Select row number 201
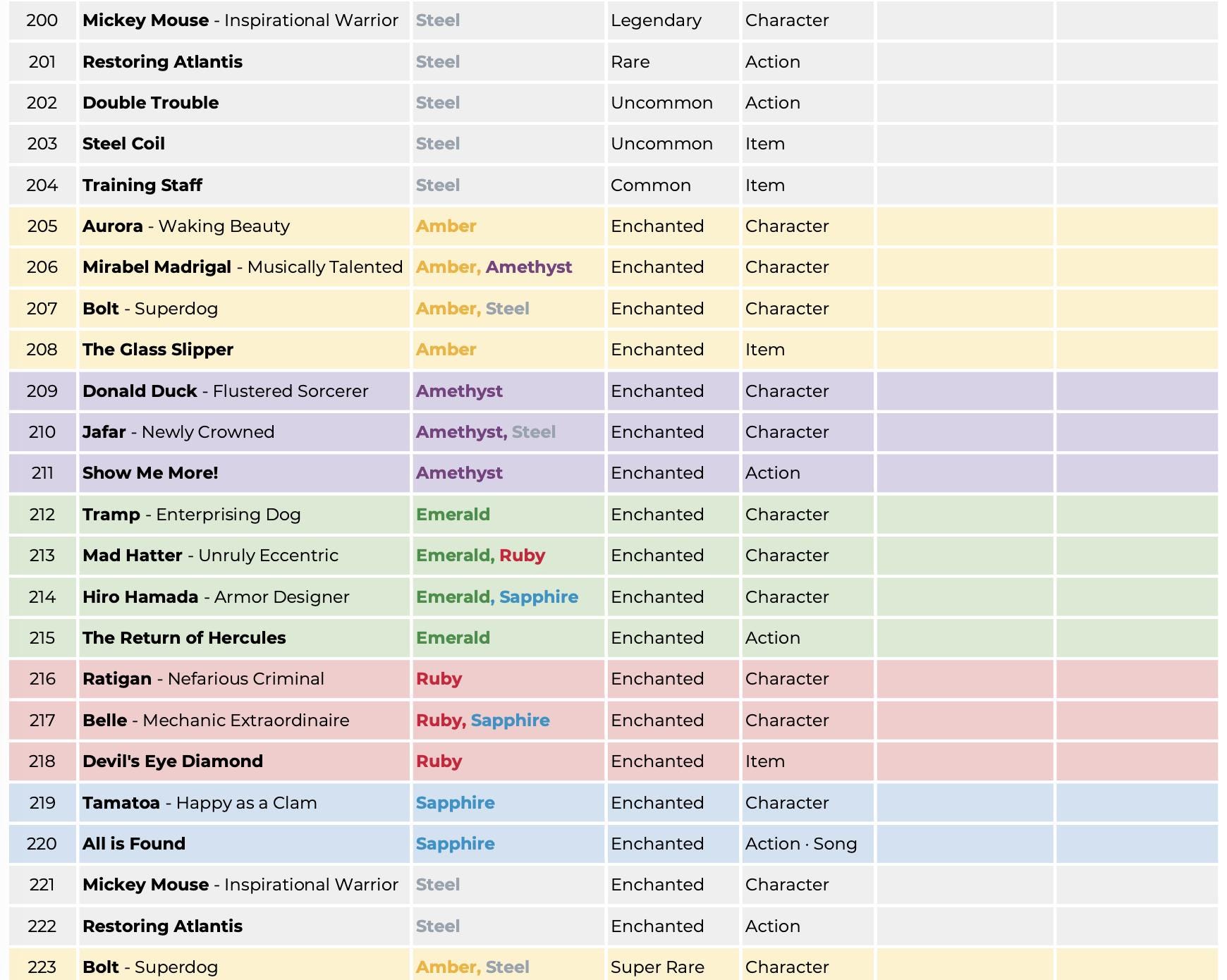 tap(42, 62)
